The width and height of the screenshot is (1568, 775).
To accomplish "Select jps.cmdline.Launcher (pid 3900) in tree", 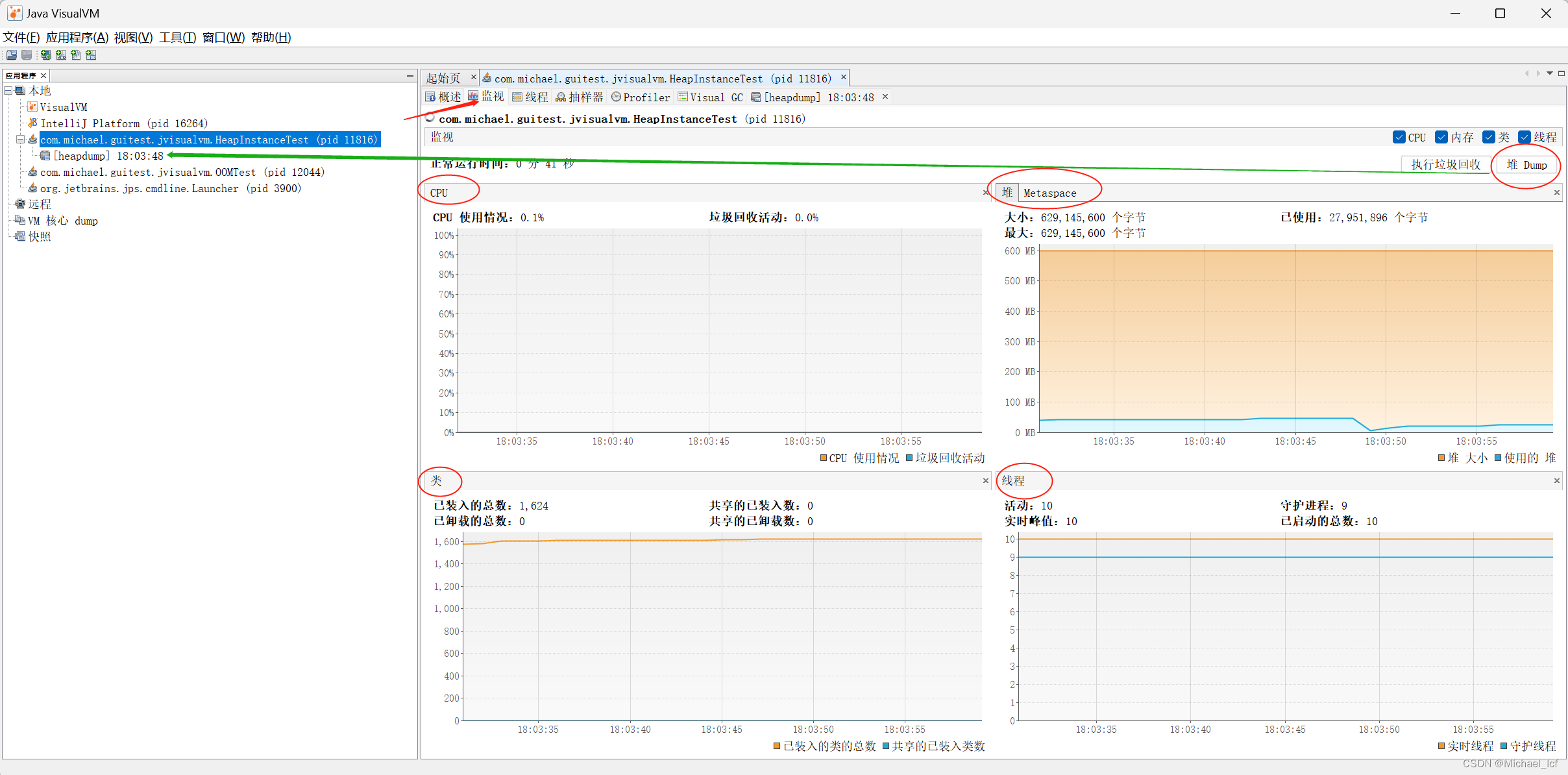I will (171, 188).
